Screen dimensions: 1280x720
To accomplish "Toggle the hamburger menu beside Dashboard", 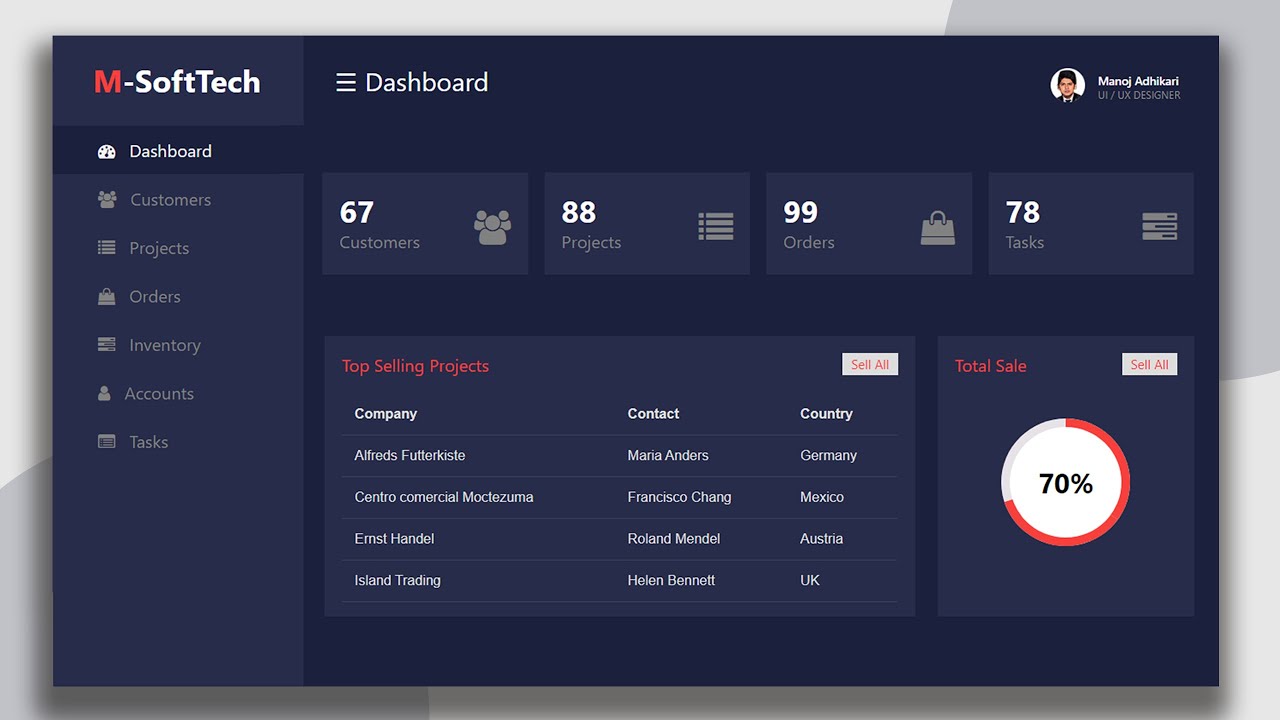I will coord(346,82).
